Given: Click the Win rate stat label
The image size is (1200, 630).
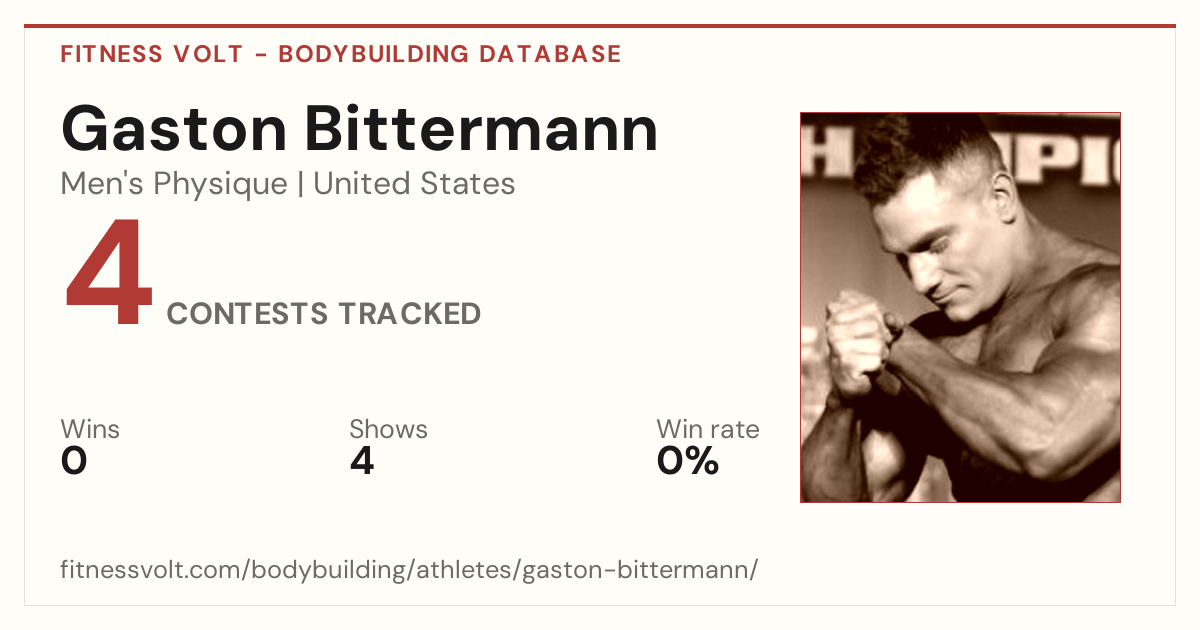Looking at the screenshot, I should pos(708,430).
